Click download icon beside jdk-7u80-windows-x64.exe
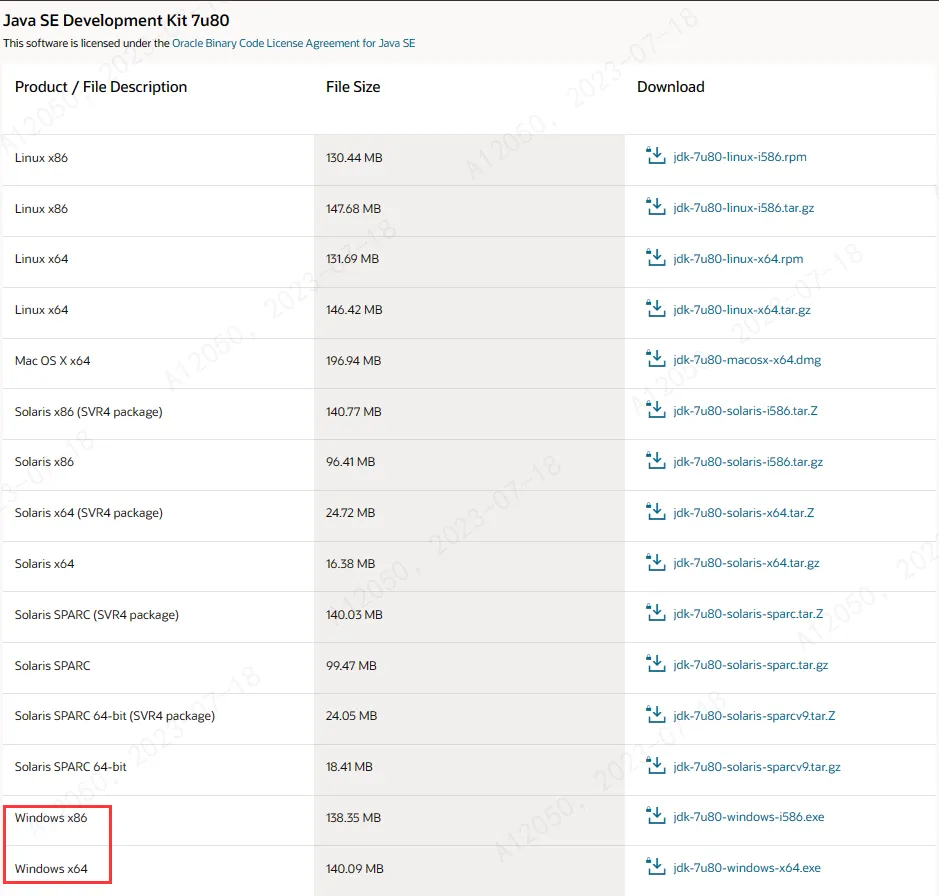Screen dimensions: 939x896 [x=656, y=867]
